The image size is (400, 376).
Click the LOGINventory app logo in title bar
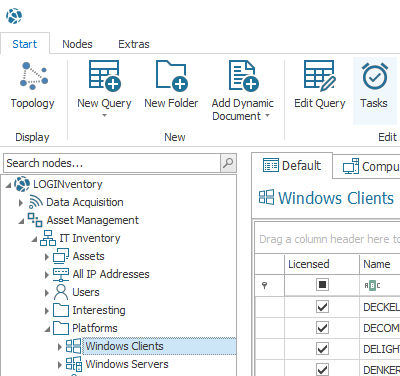(x=14, y=16)
